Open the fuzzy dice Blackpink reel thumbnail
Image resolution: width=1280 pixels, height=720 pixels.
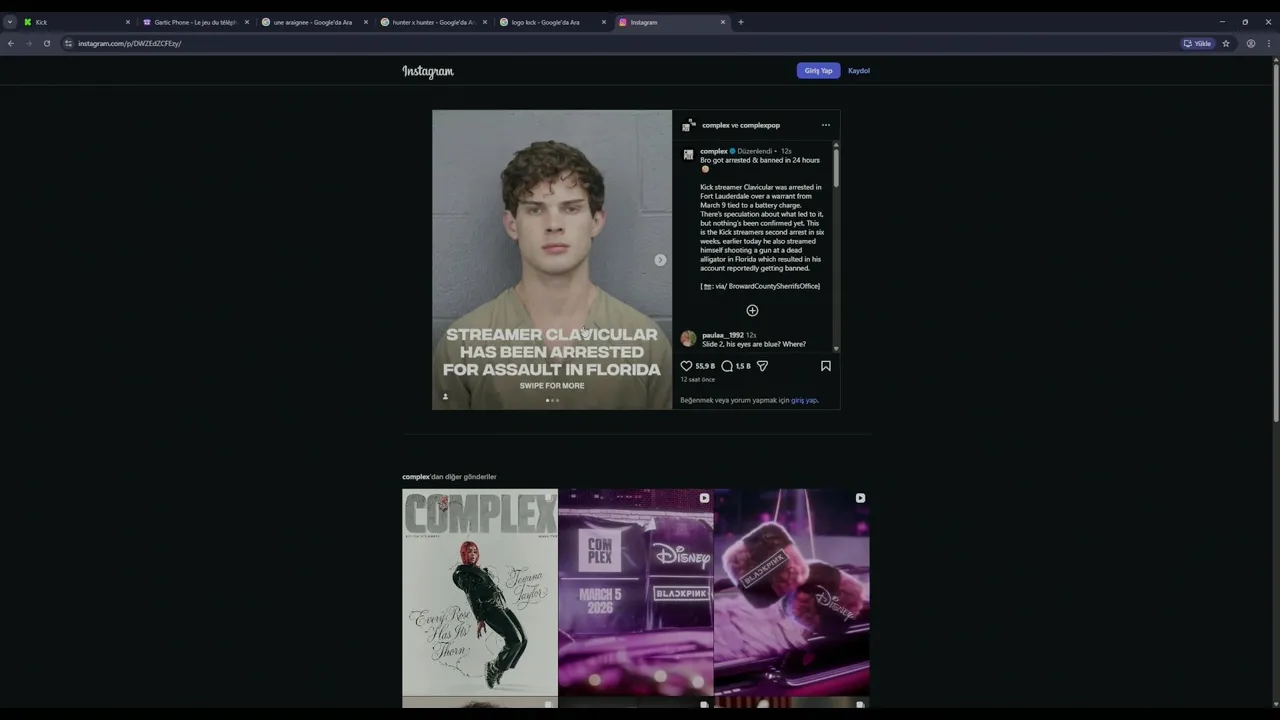[x=792, y=592]
